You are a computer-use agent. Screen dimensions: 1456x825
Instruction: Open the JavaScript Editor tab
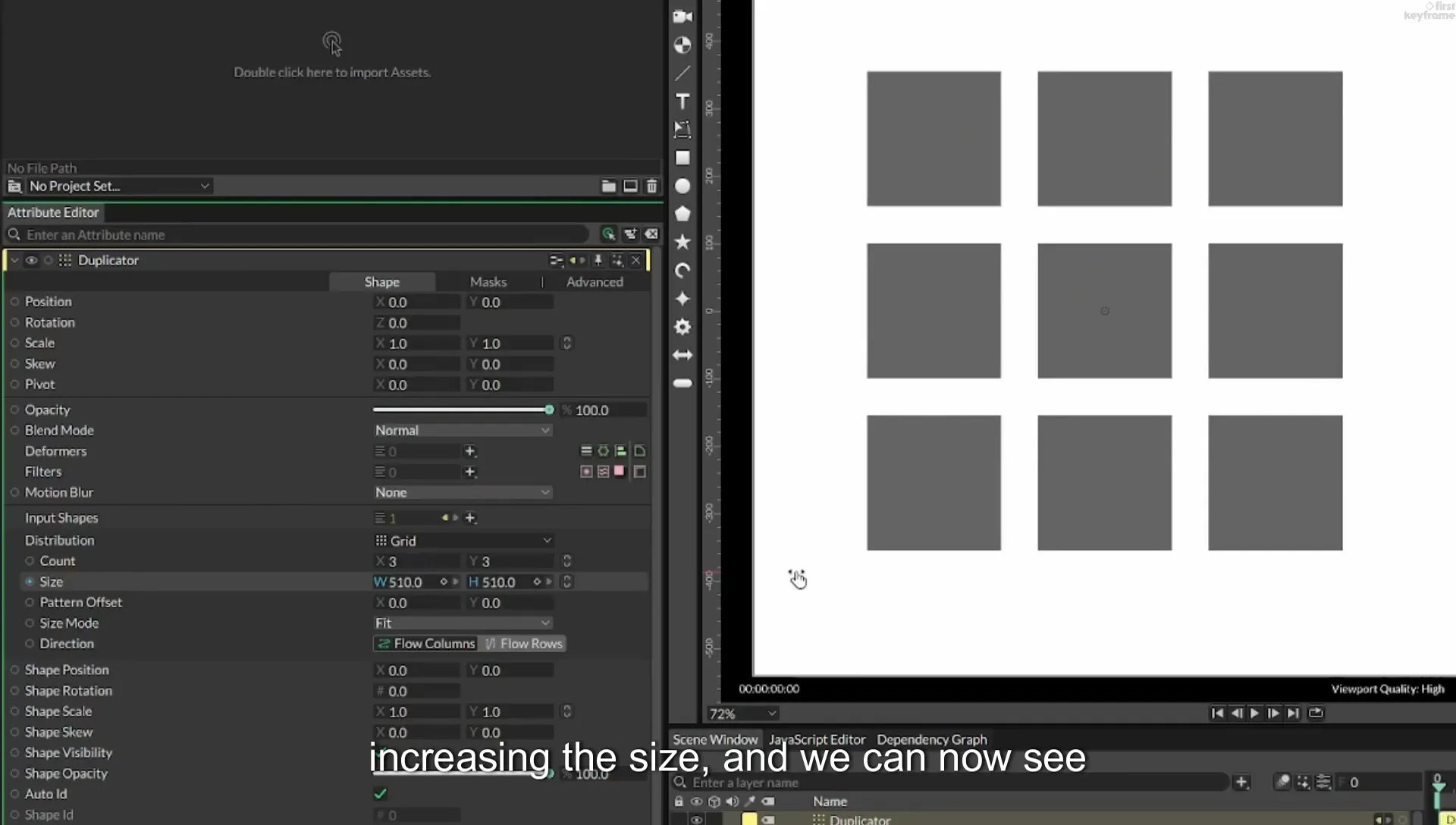[x=817, y=739]
